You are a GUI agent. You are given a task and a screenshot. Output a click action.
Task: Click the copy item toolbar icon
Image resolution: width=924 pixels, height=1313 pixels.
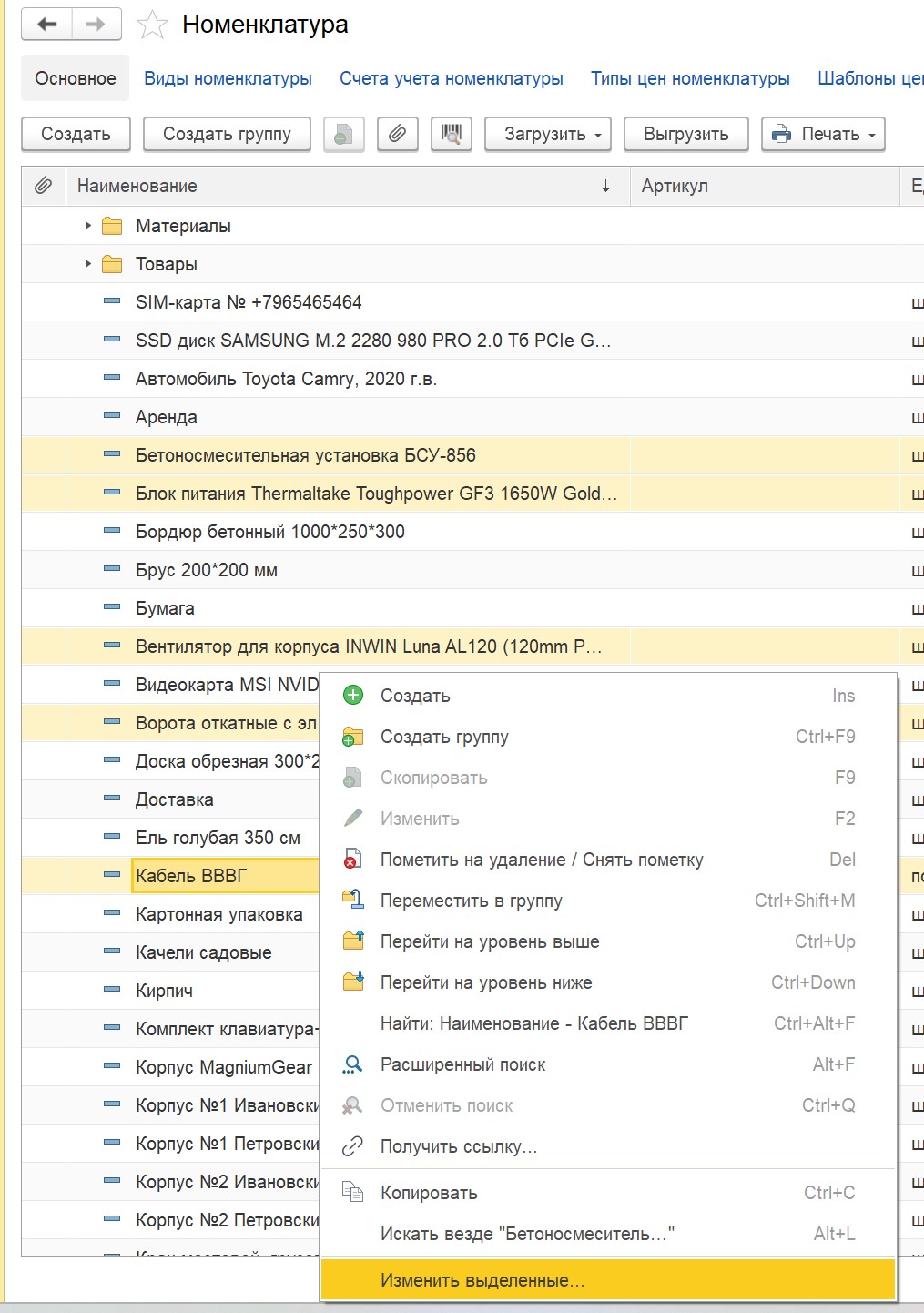click(344, 135)
